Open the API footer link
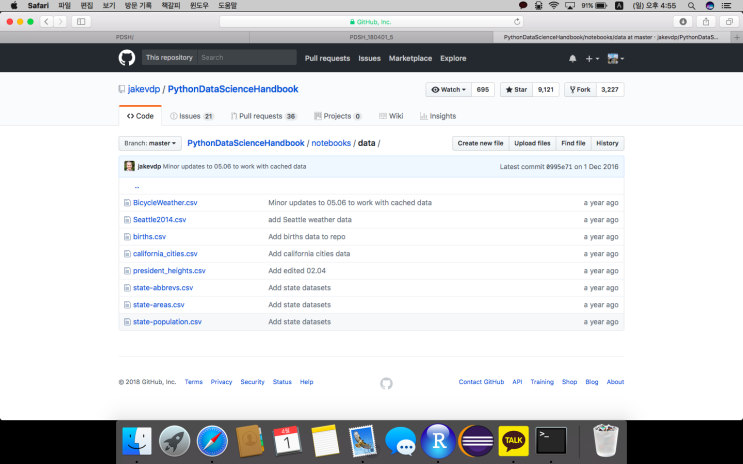743x464 pixels. (x=517, y=382)
